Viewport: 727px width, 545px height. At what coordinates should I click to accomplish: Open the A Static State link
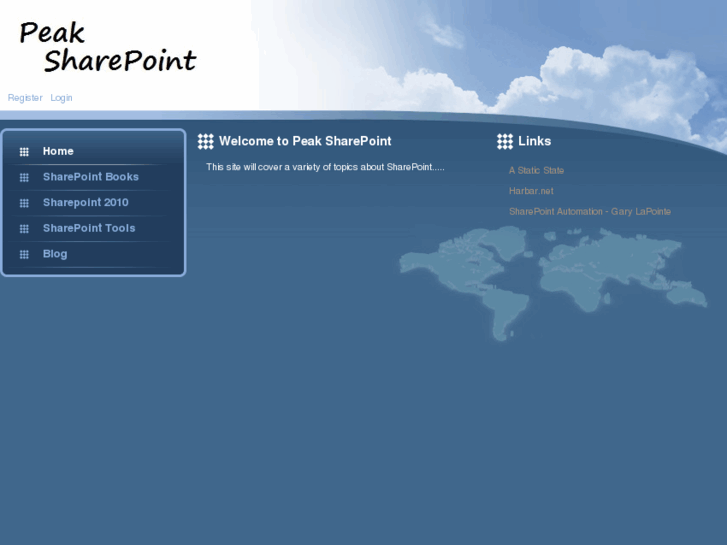point(536,170)
